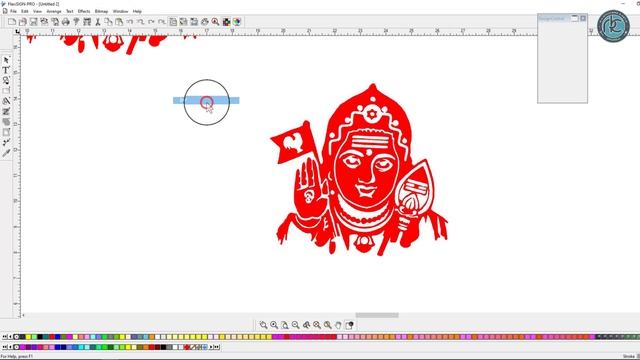Viewport: 640px width, 360px height.
Task: Open the Window menu
Action: (x=120, y=11)
